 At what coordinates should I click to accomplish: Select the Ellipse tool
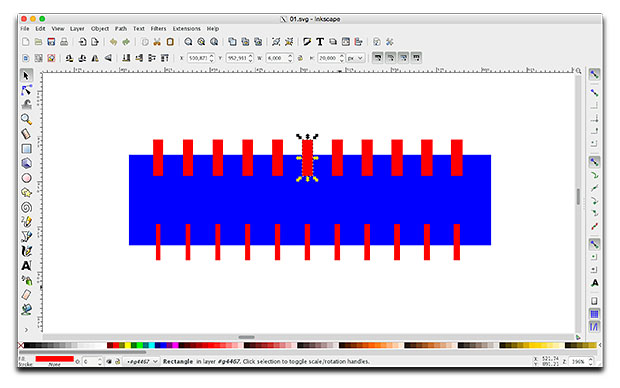coord(26,178)
